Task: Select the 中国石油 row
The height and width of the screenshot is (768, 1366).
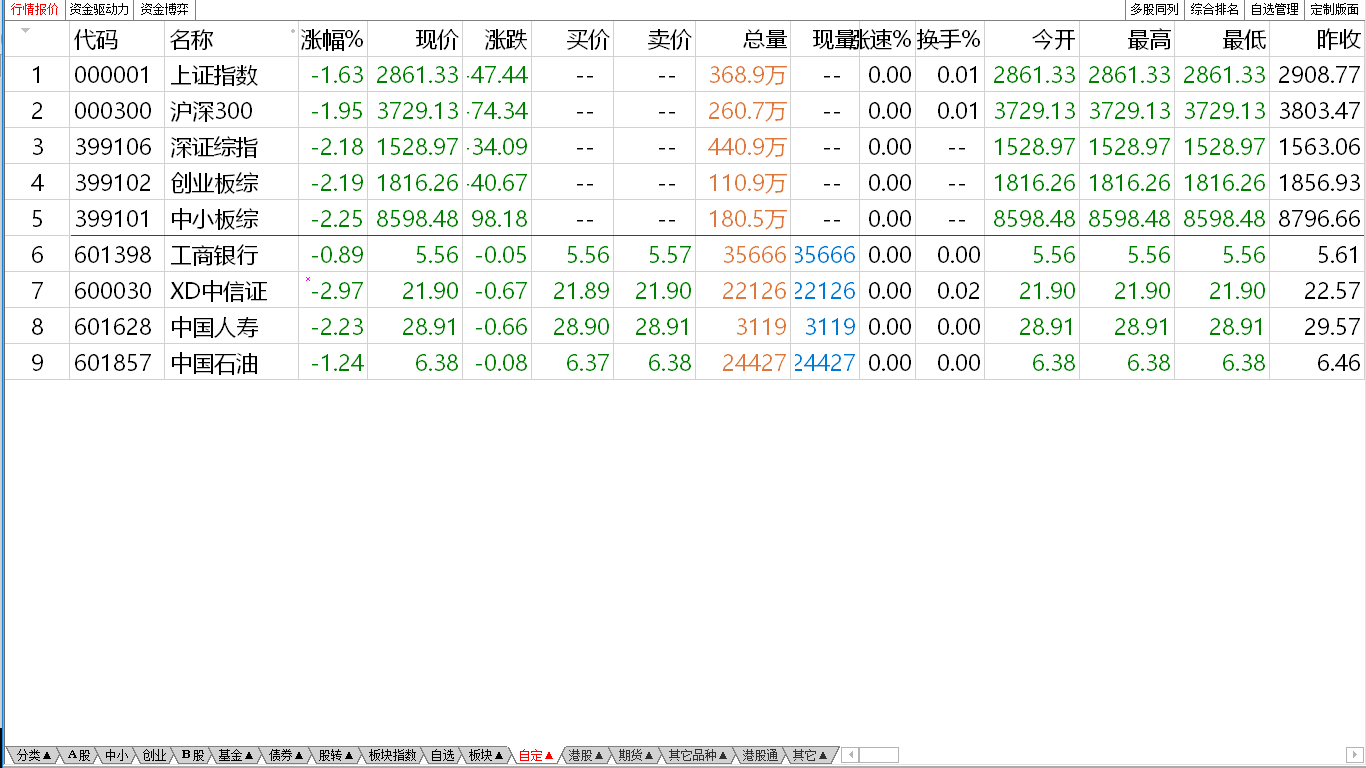Action: coord(684,363)
